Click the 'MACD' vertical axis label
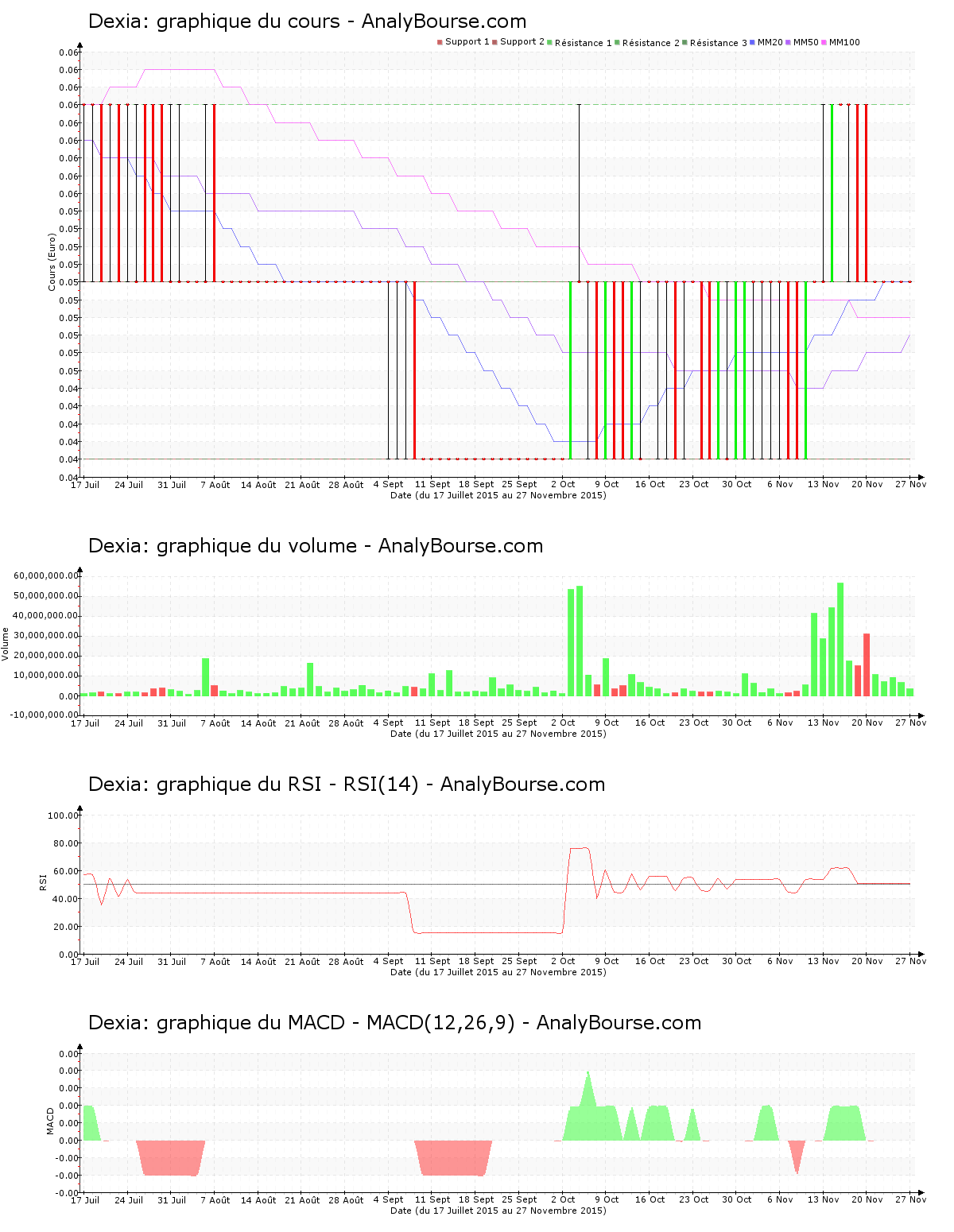Viewport: 954px width, 1232px height. (x=50, y=1121)
